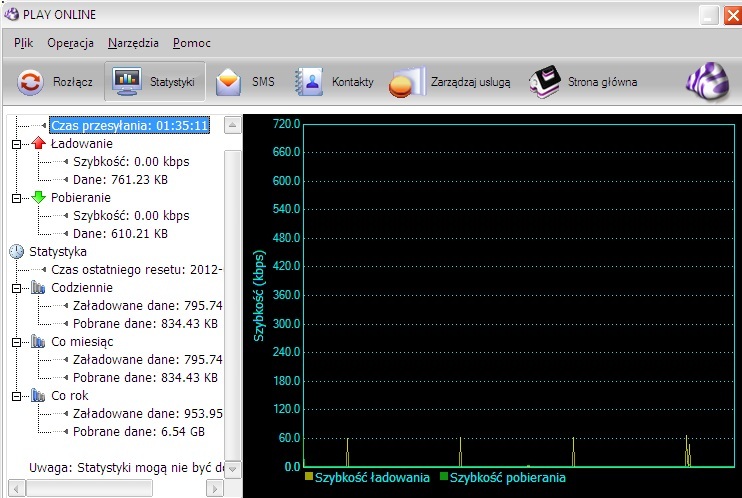Click the Kontakty toolbar label
The height and width of the screenshot is (498, 742).
click(x=353, y=82)
